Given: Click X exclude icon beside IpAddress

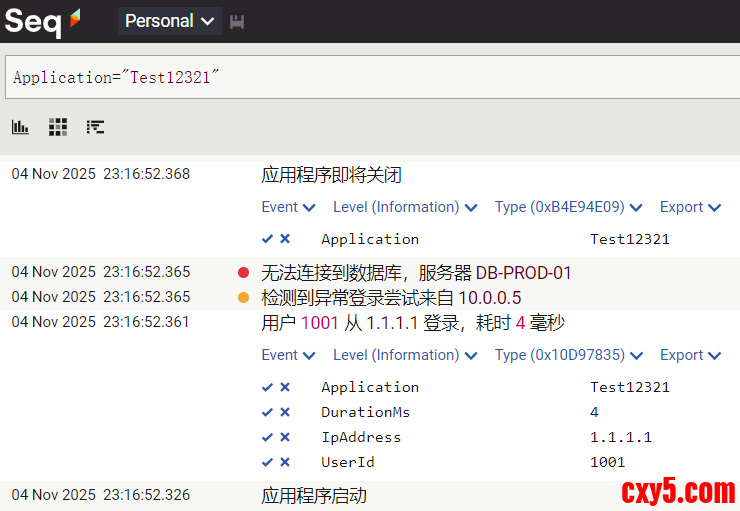Looking at the screenshot, I should [285, 437].
